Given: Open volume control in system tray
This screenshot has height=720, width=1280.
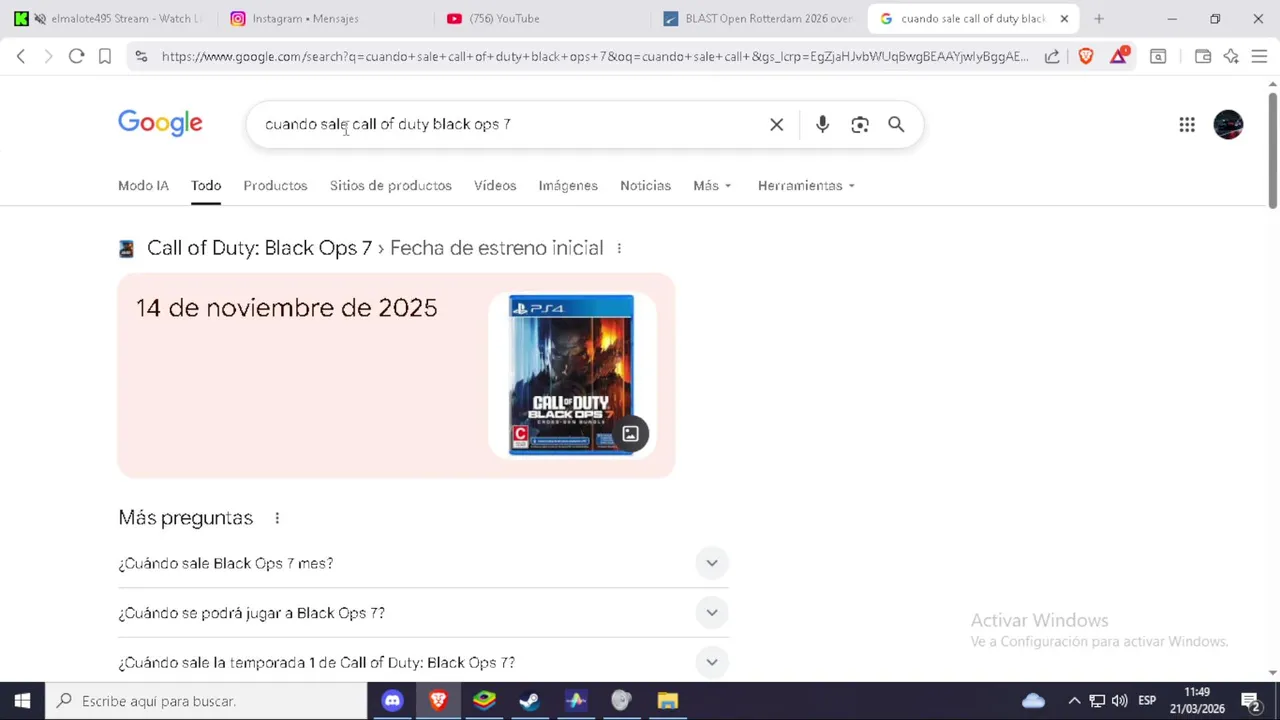Looking at the screenshot, I should coord(1119,701).
